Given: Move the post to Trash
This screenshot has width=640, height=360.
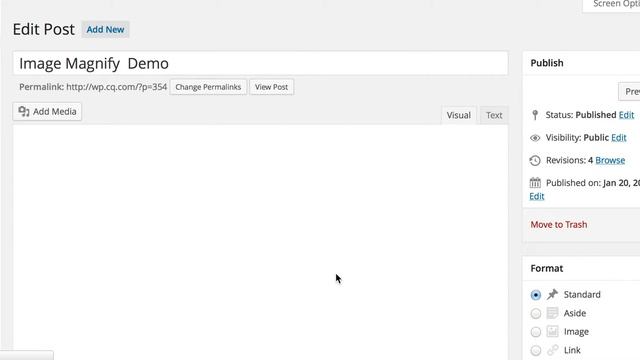Looking at the screenshot, I should tap(559, 224).
